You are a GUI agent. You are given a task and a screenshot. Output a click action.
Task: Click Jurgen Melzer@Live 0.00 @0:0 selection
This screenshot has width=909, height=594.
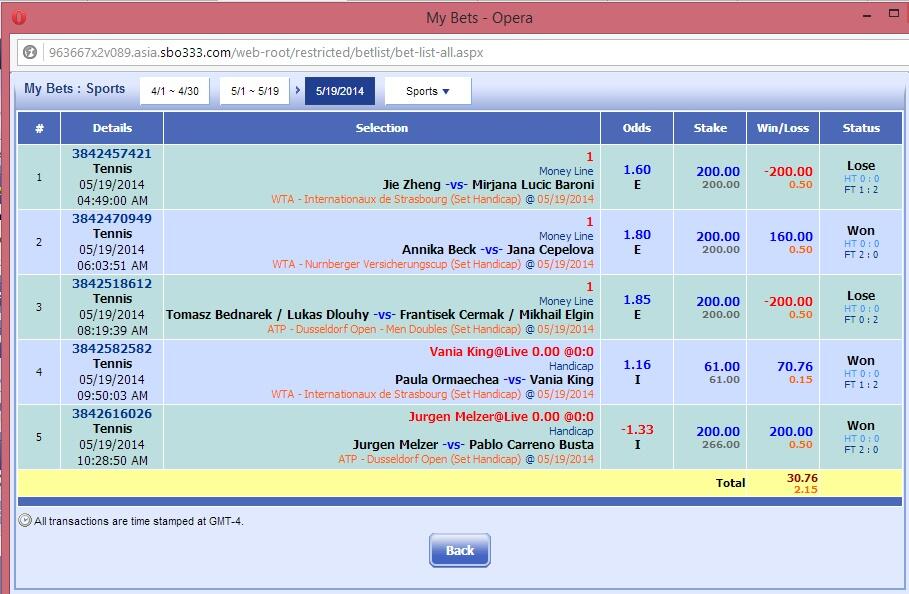[501, 416]
